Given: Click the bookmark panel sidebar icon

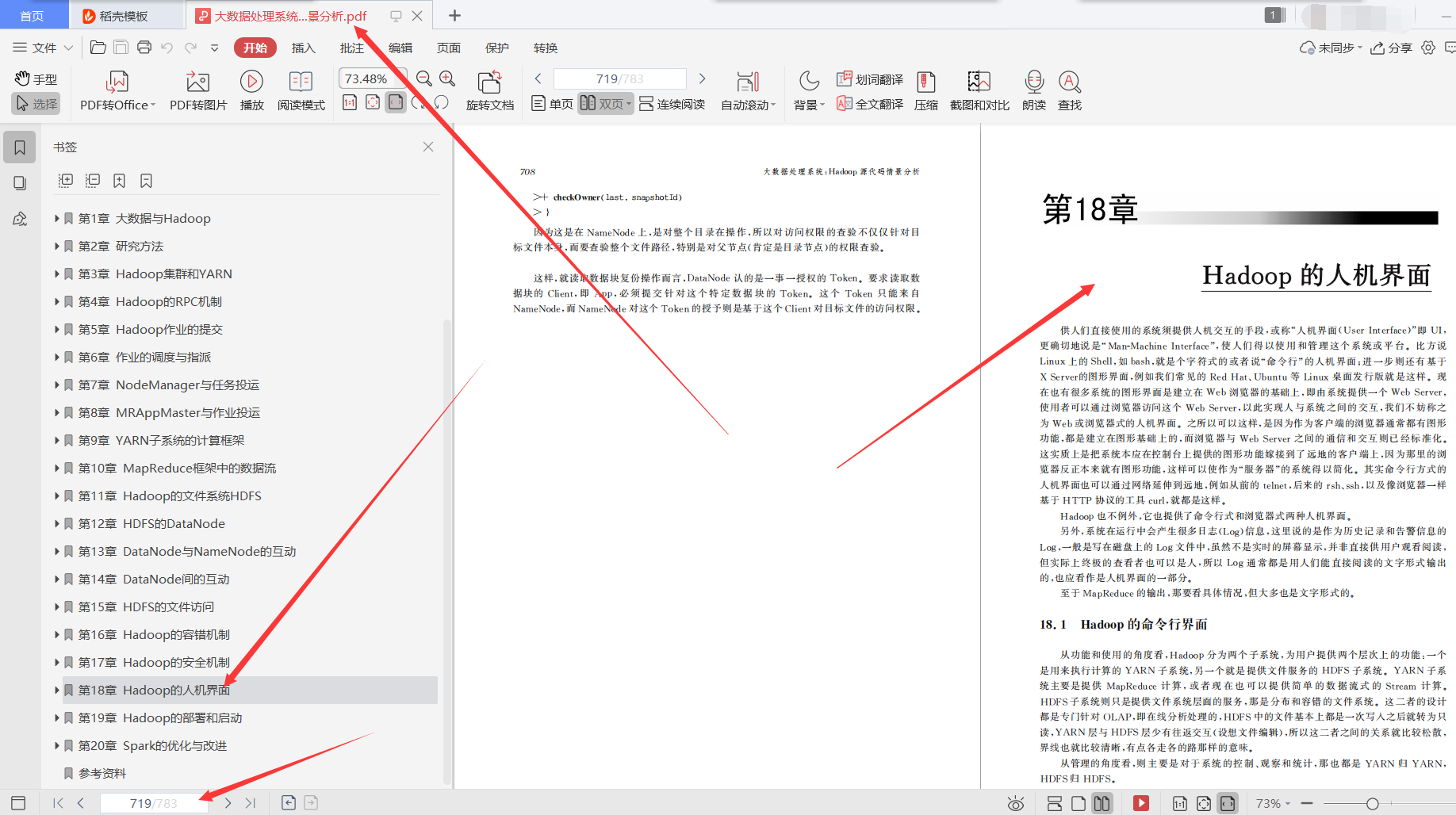Looking at the screenshot, I should coord(20,147).
